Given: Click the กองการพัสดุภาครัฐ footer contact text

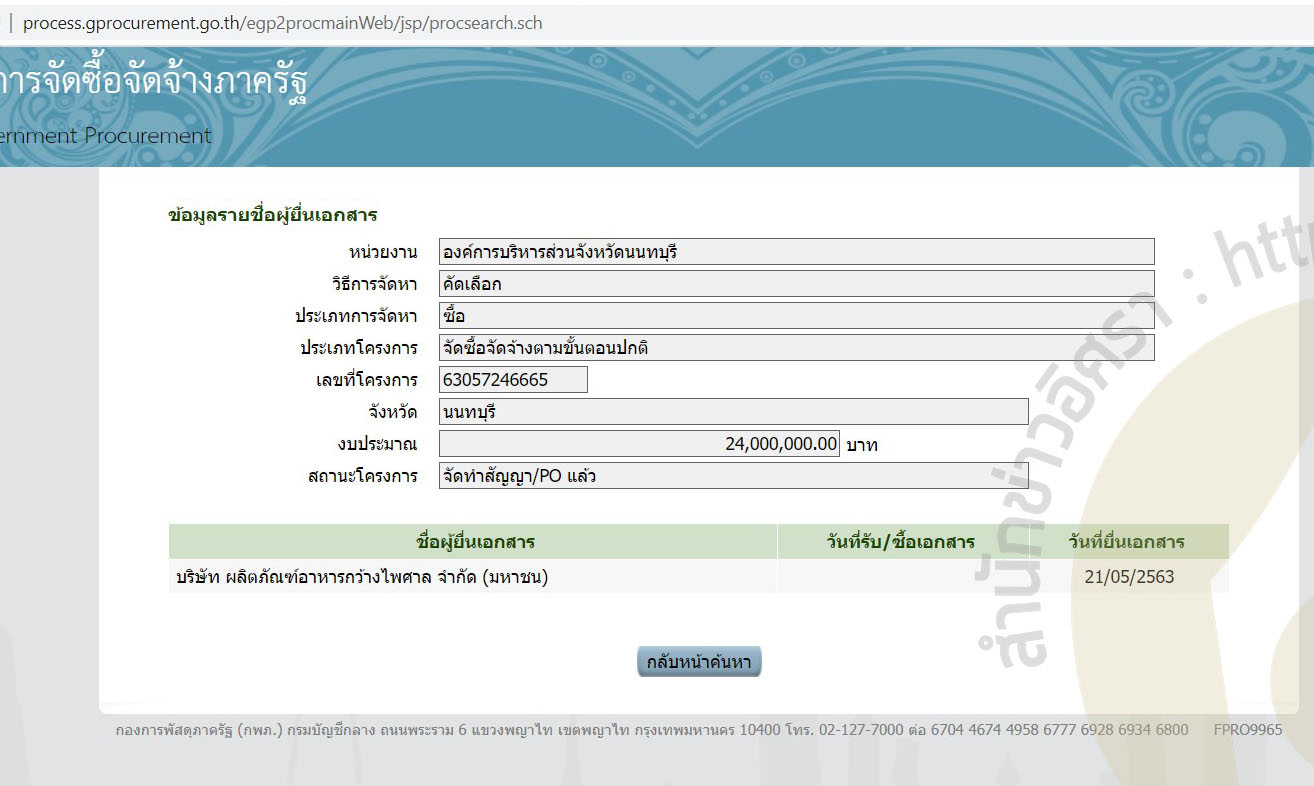Looking at the screenshot, I should tap(651, 730).
